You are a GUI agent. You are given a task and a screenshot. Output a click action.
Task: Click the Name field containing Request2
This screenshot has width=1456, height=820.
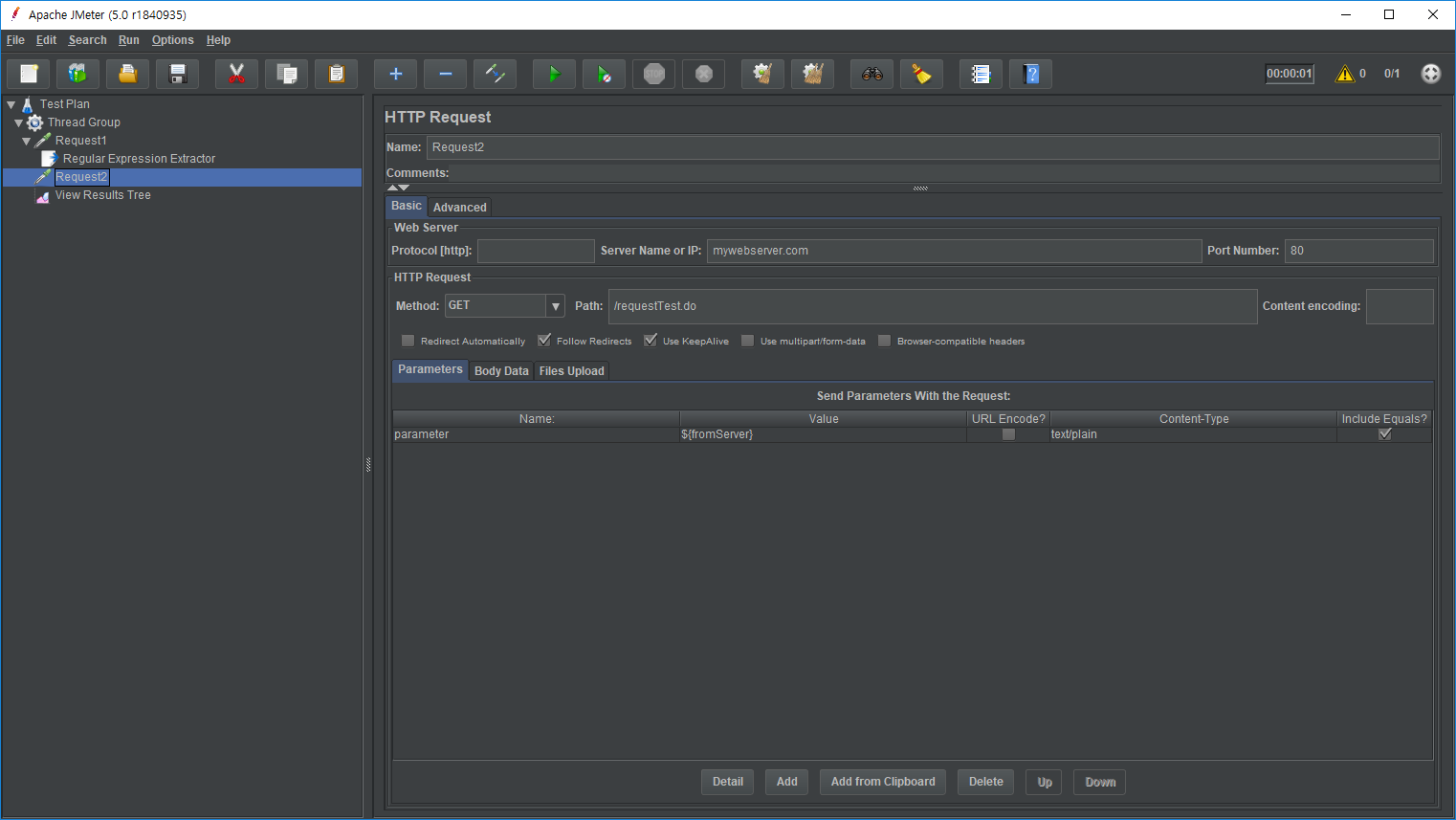[933, 147]
